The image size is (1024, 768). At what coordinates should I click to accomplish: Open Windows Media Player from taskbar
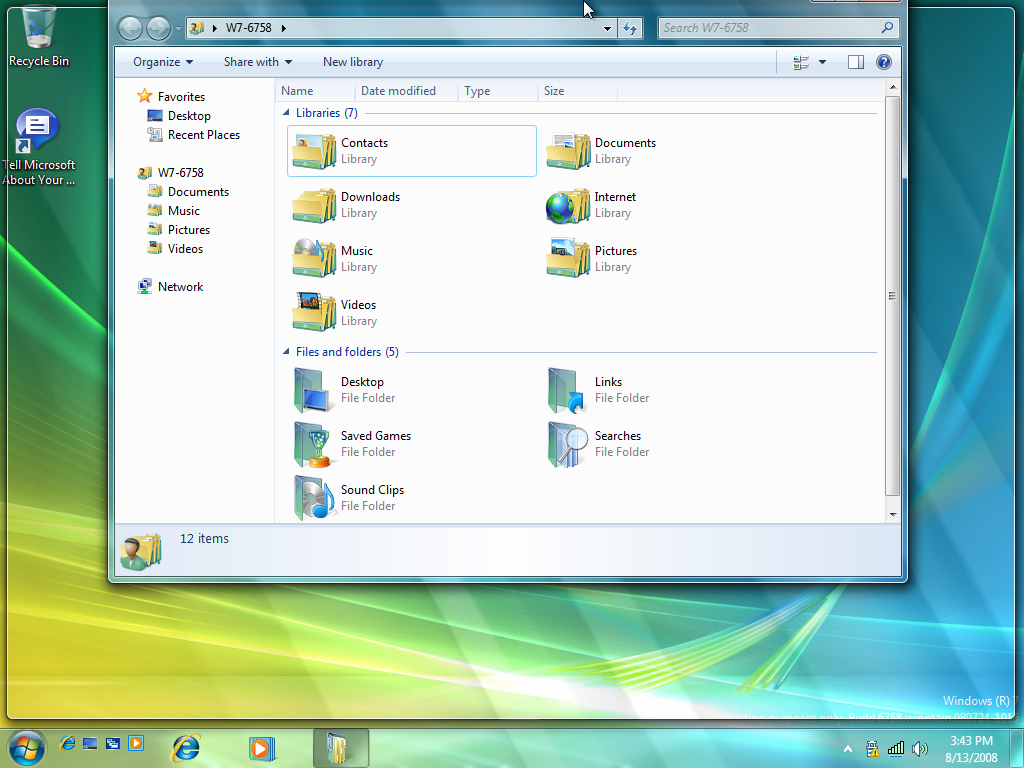(260, 747)
